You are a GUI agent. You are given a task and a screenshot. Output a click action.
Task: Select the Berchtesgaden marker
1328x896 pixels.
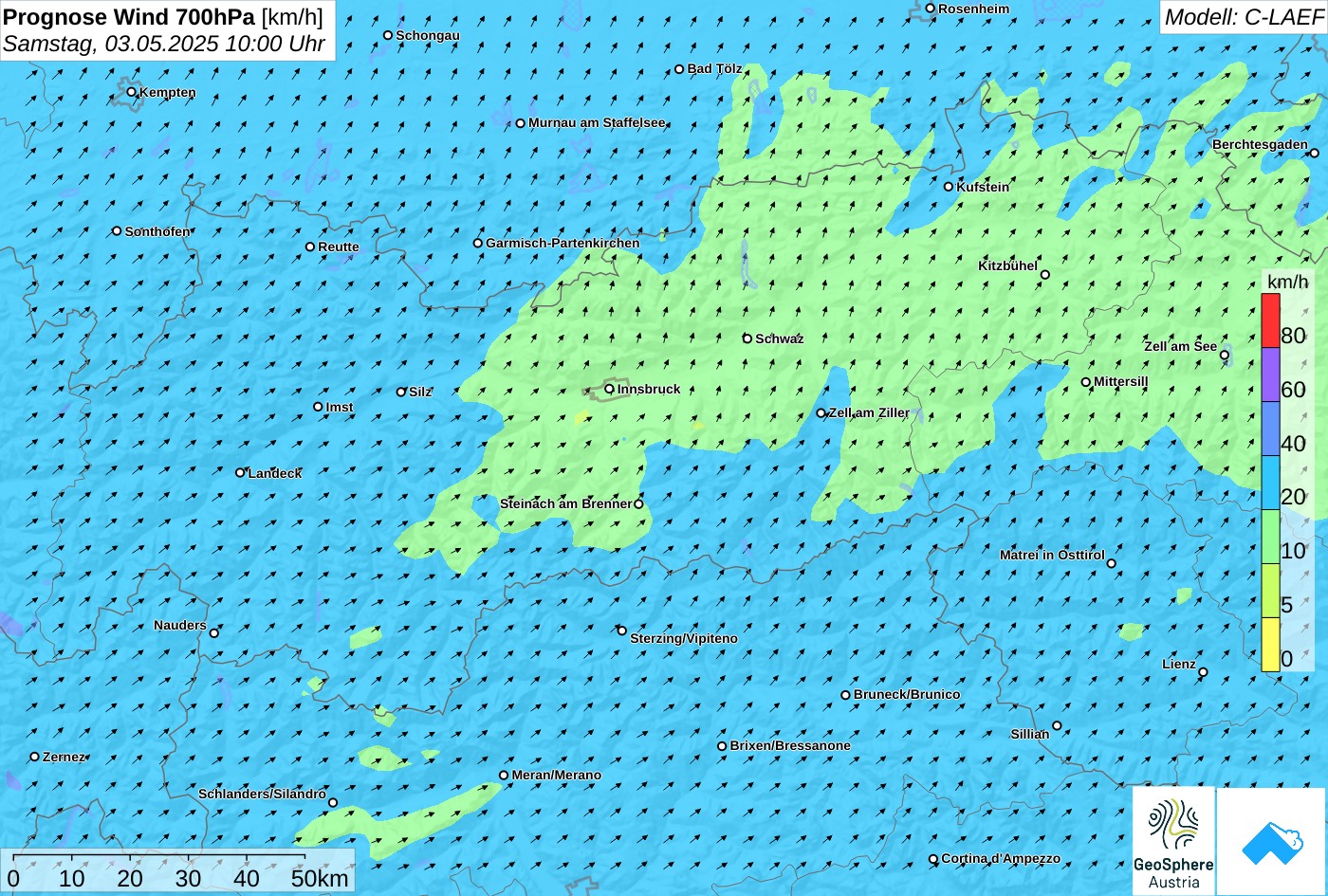pyautogui.click(x=1315, y=153)
